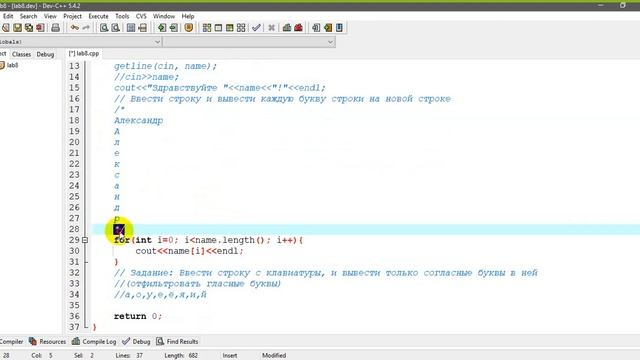Open the bottom Debug panel tab

click(x=136, y=342)
